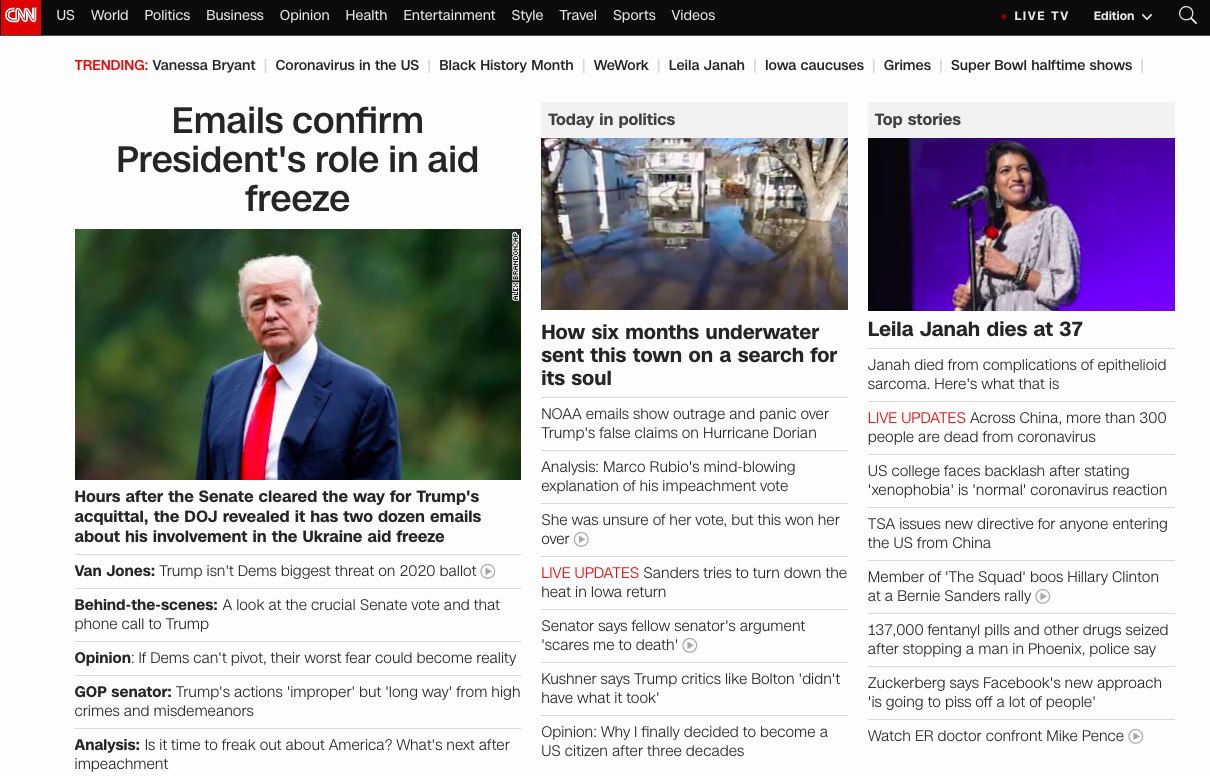Open trending topic Leila Janah
The image size is (1210, 776).
(x=707, y=65)
